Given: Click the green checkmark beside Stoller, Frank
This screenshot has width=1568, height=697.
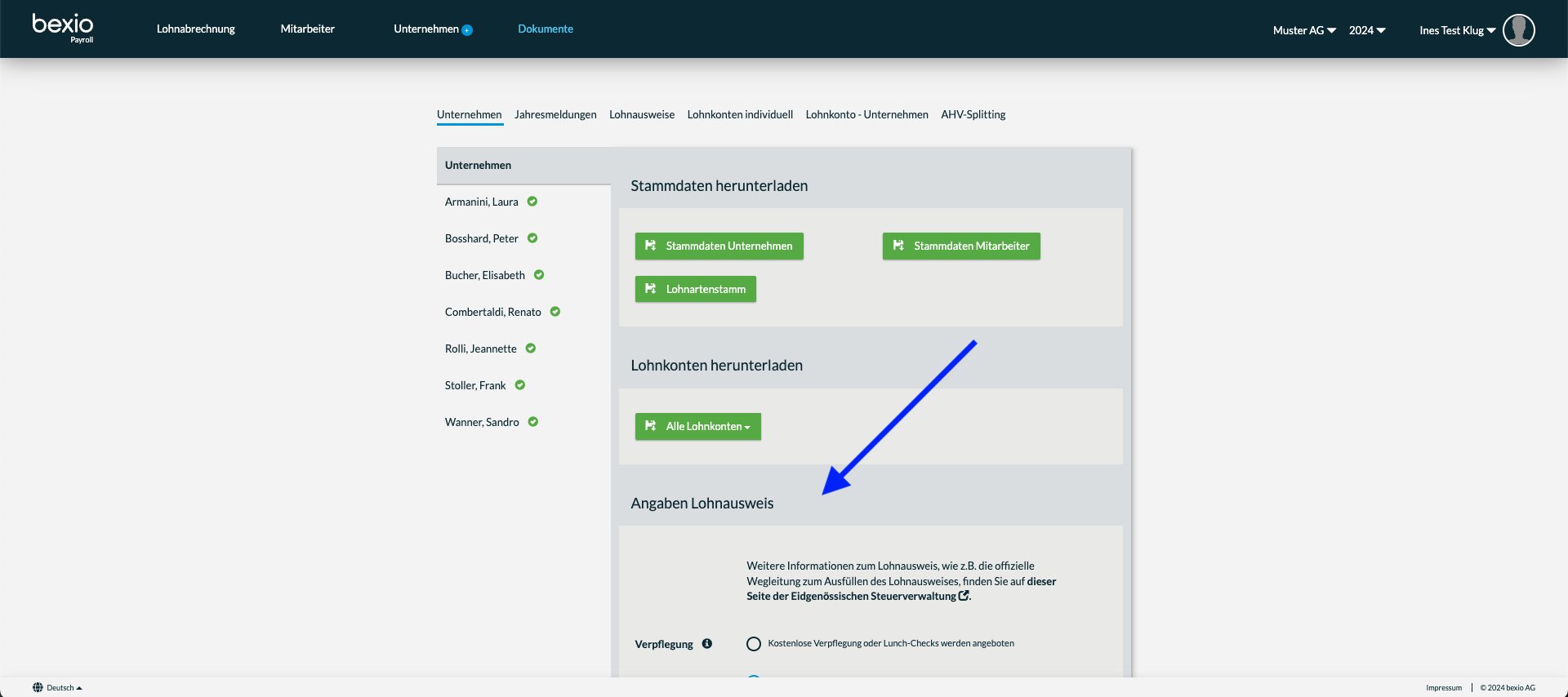Looking at the screenshot, I should click(x=520, y=385).
